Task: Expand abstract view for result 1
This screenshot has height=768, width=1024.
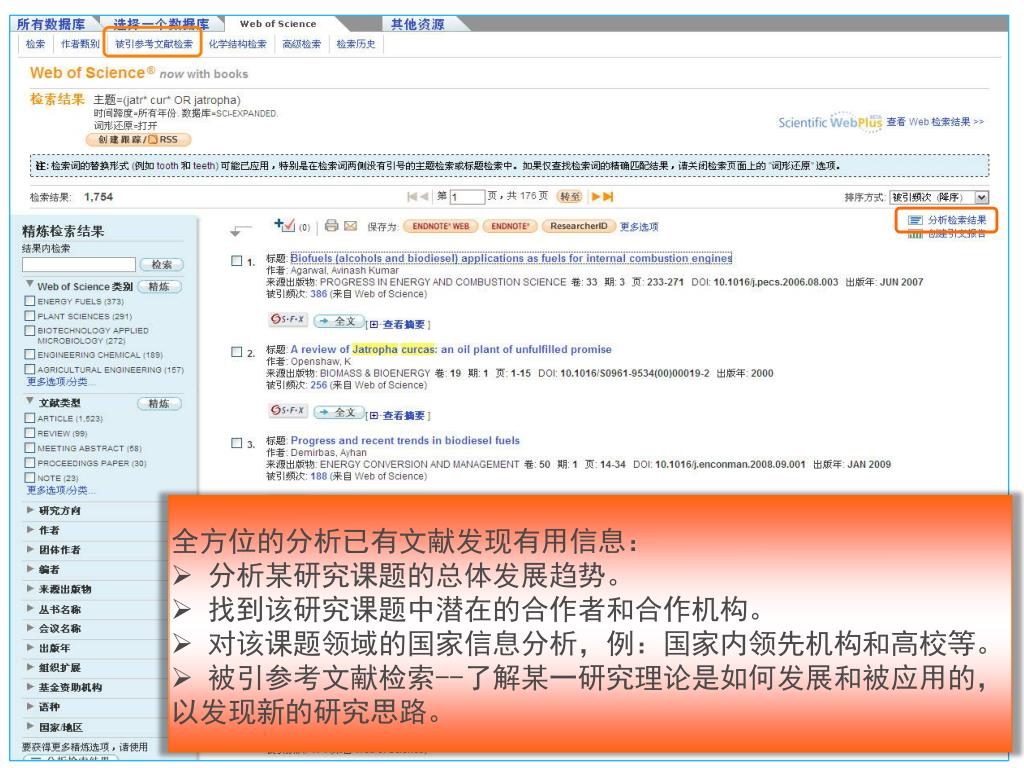Action: click(x=399, y=325)
